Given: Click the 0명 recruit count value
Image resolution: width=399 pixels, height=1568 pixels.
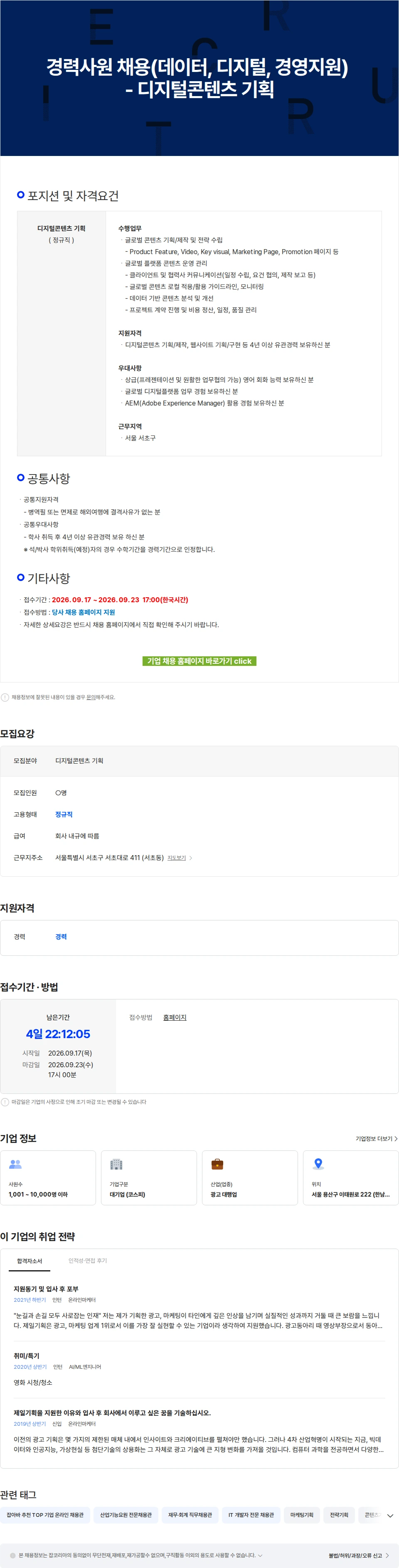Looking at the screenshot, I should pos(61,792).
